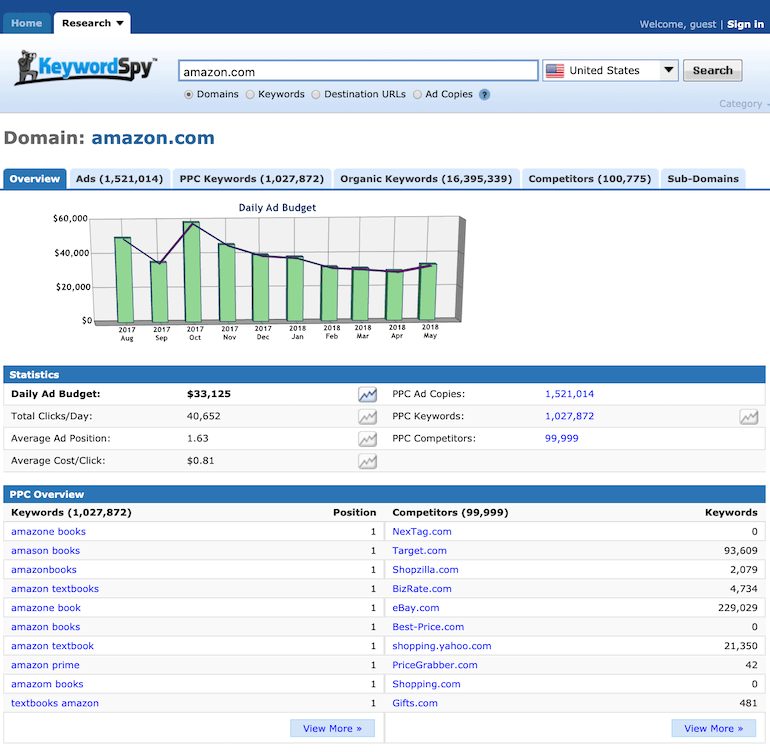Click the amazon.com domain heading link
The height and width of the screenshot is (752, 770).
[153, 138]
